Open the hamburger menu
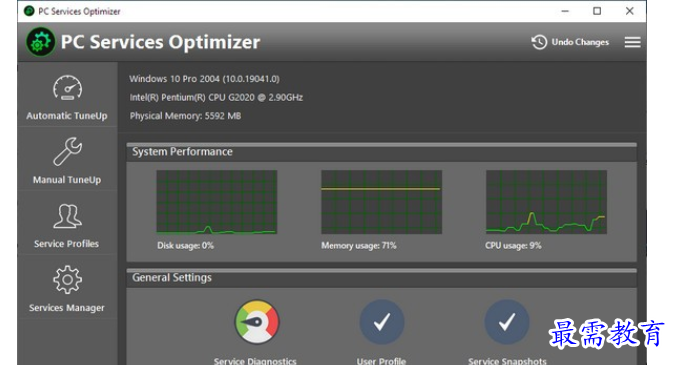The image size is (673, 365). point(633,42)
